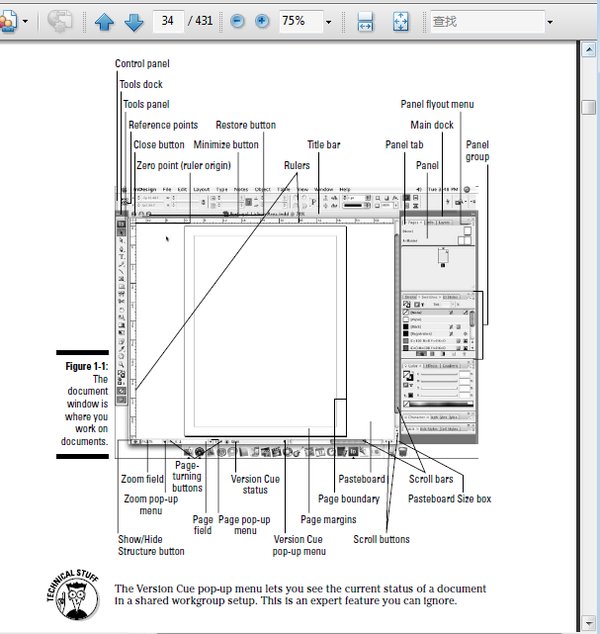Click the 'Page pop-up menu' label
600x634 pixels.
point(245,525)
